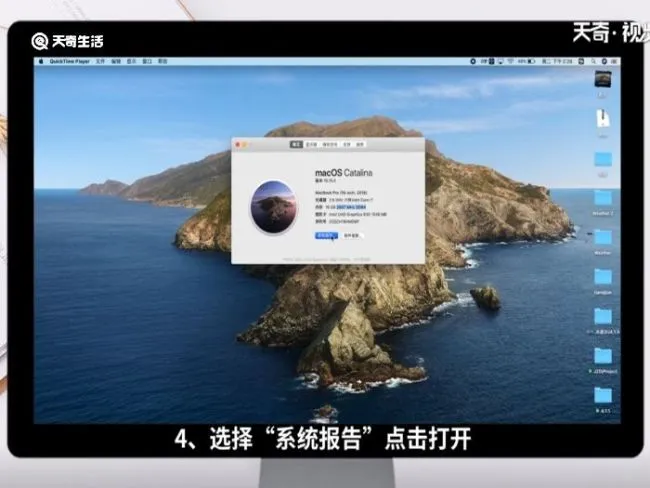650x488 pixels.
Task: Click the Wi-Fi status icon in menu bar
Action: [x=510, y=61]
